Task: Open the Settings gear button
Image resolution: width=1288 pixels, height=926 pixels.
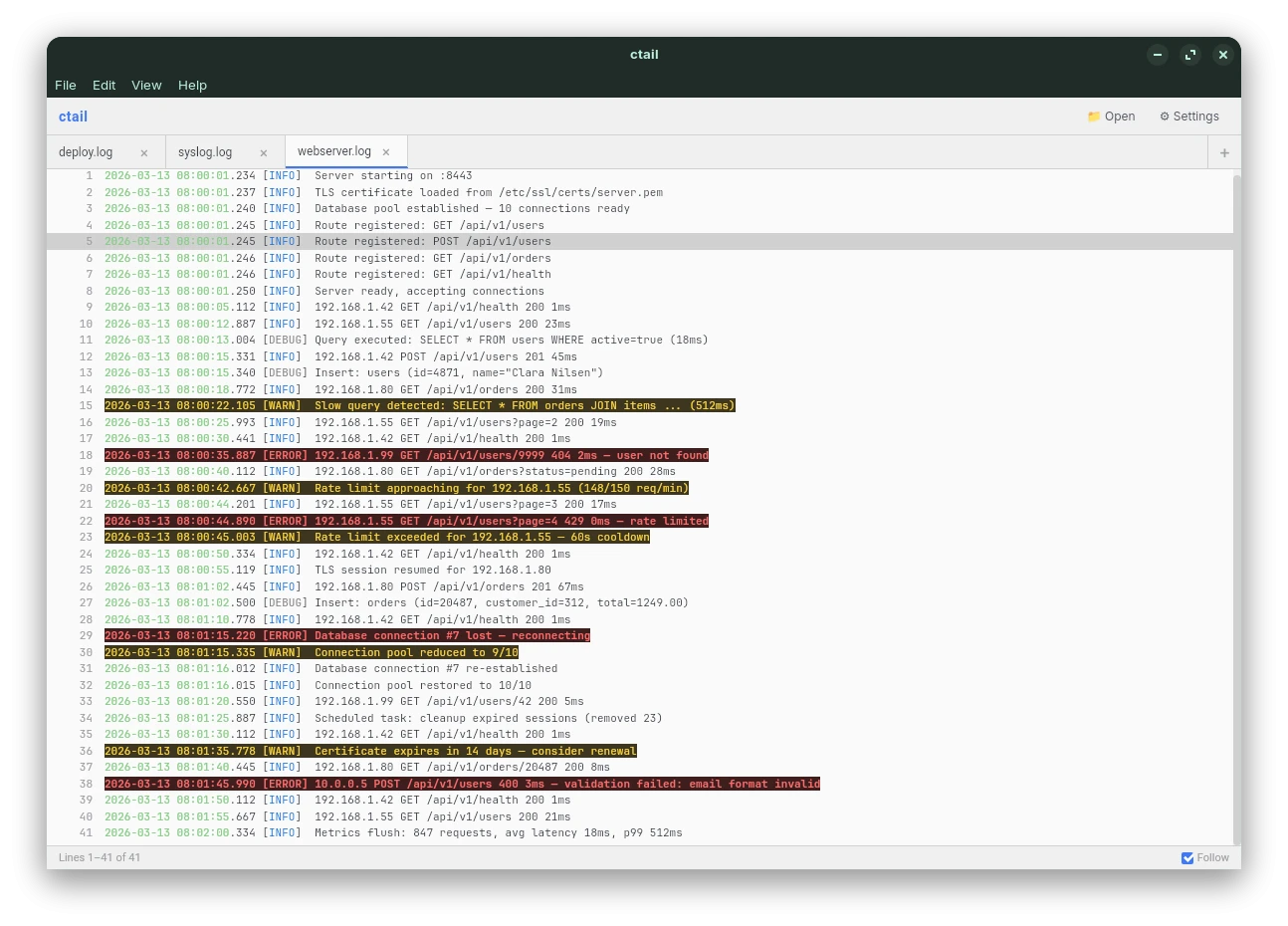Action: coord(1189,116)
